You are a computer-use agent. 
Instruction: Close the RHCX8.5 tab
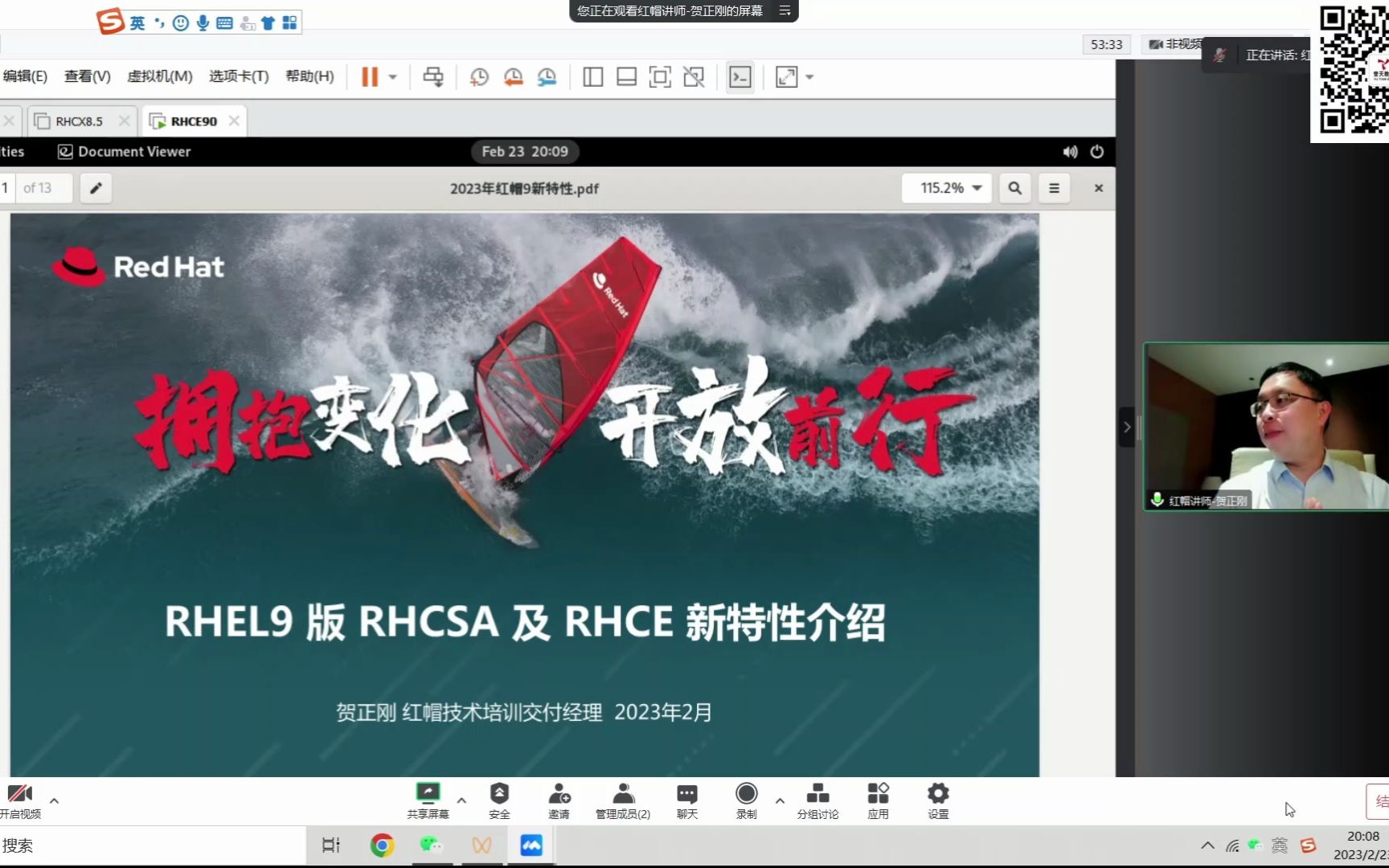tap(124, 121)
